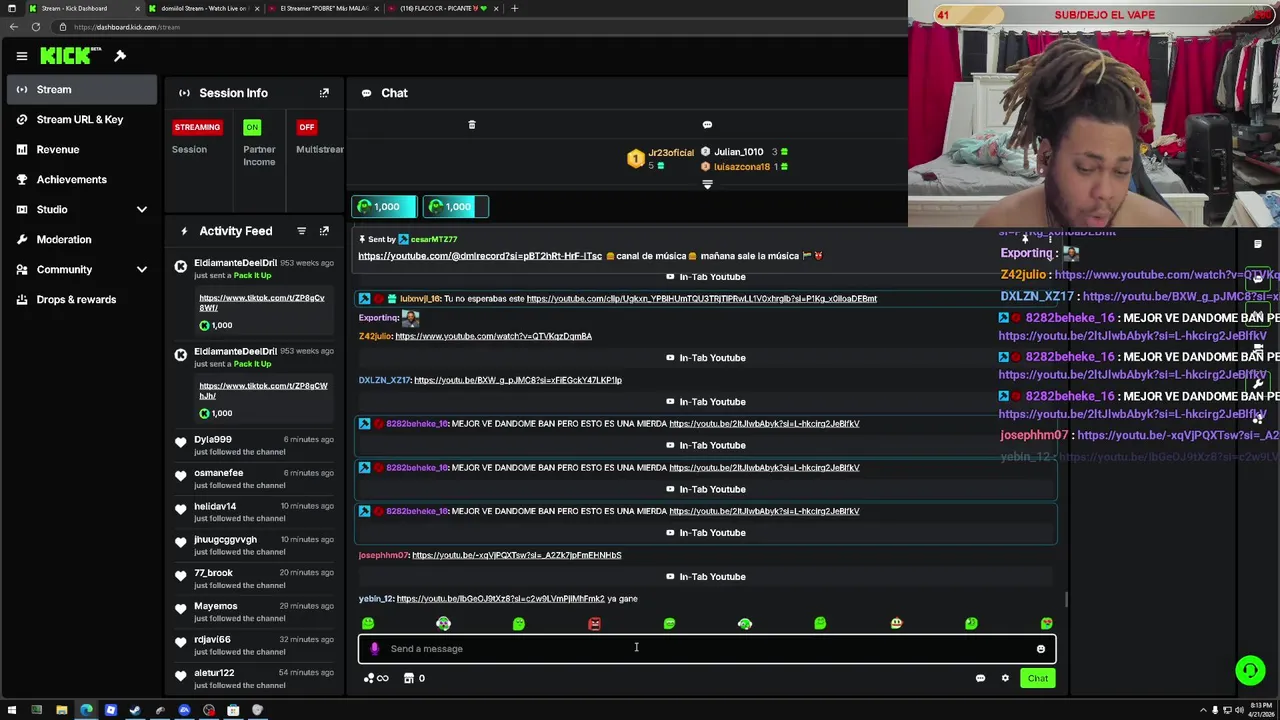Viewport: 1280px width, 720px height.
Task: Collapse the leaderboard with the down arrow
Action: 707,185
